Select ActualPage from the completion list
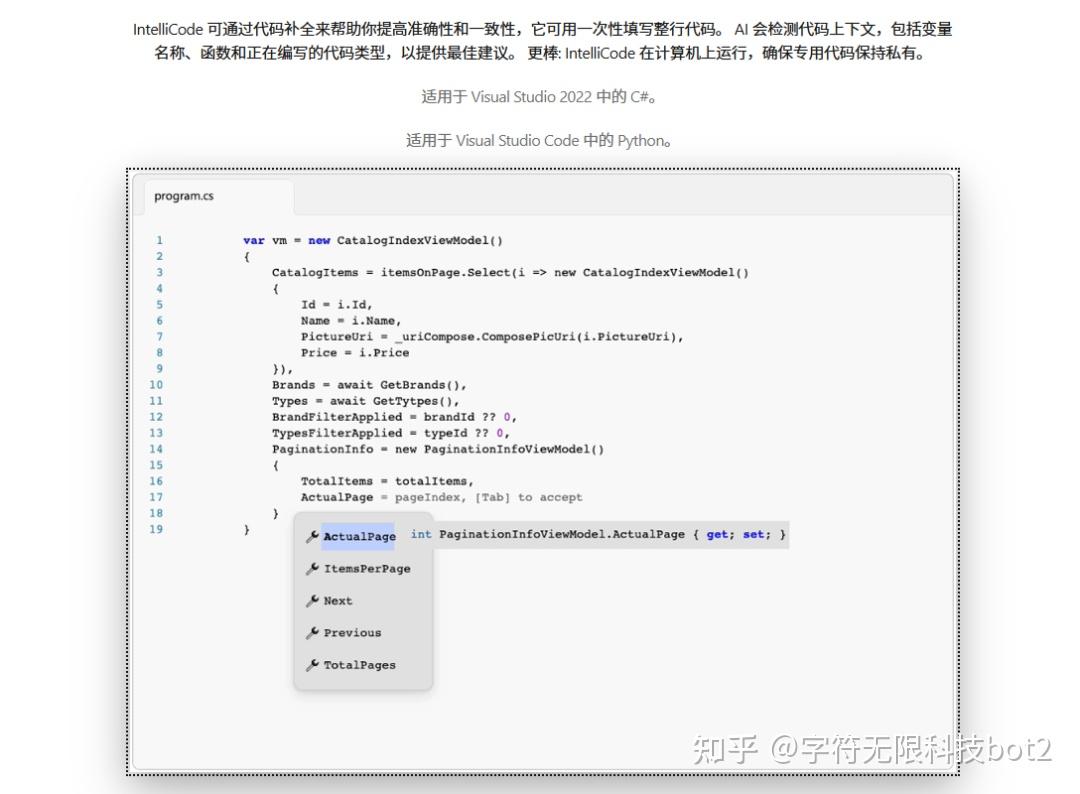Viewport: 1080px width, 794px height. pos(359,536)
